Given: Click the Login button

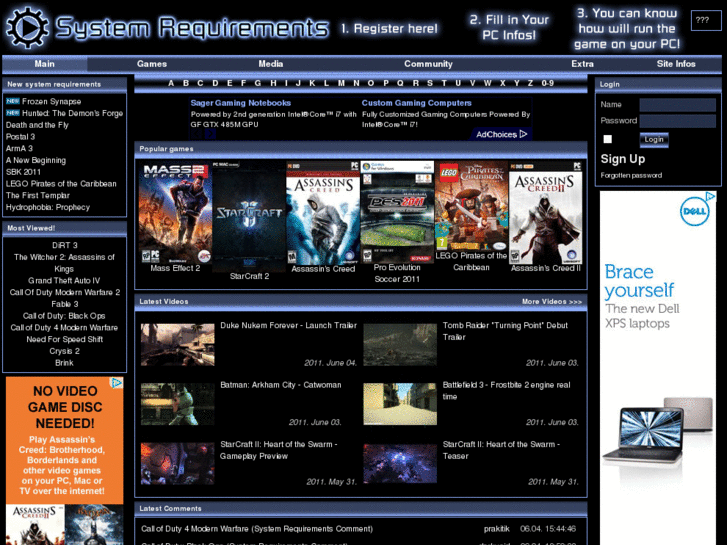Looking at the screenshot, I should click(x=654, y=140).
